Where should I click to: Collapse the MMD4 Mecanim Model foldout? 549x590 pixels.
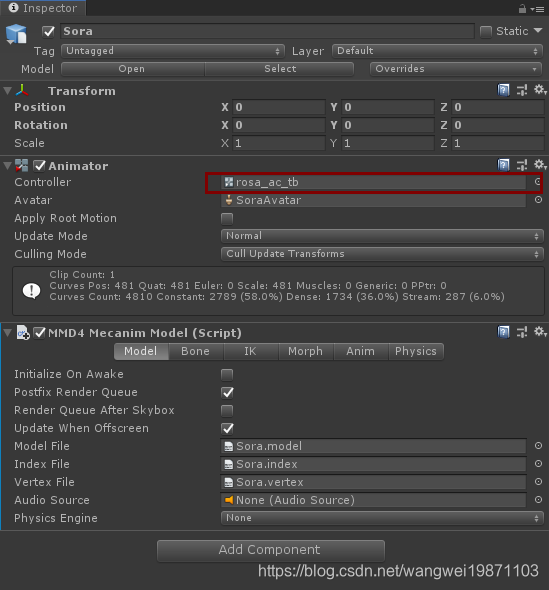[8, 333]
